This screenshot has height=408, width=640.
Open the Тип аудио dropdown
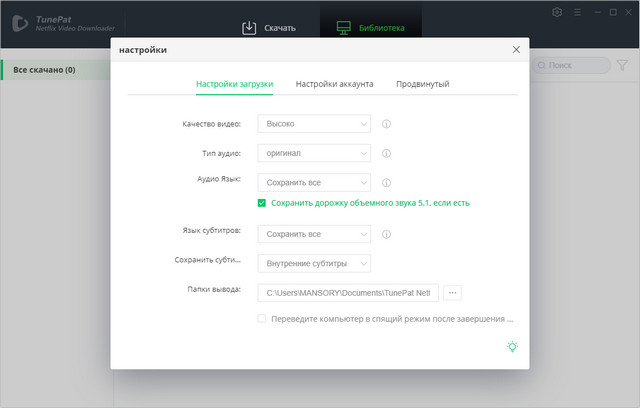pos(314,153)
